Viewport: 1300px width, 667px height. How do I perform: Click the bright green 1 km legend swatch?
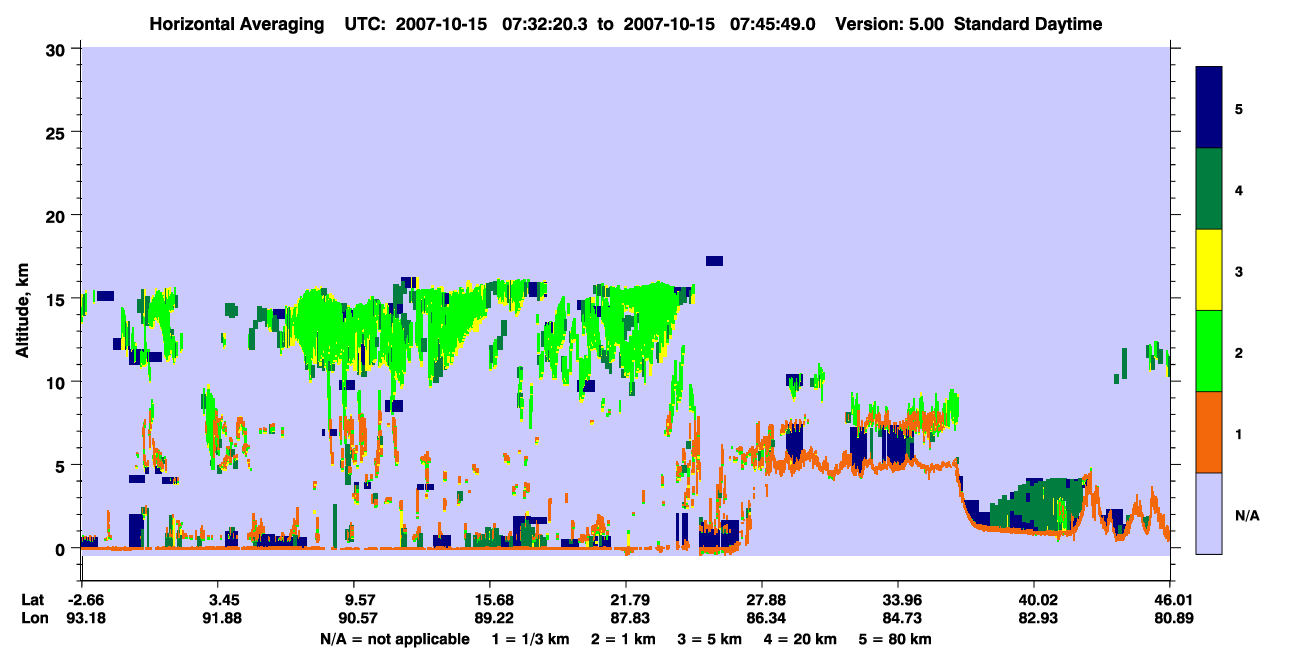click(1209, 351)
